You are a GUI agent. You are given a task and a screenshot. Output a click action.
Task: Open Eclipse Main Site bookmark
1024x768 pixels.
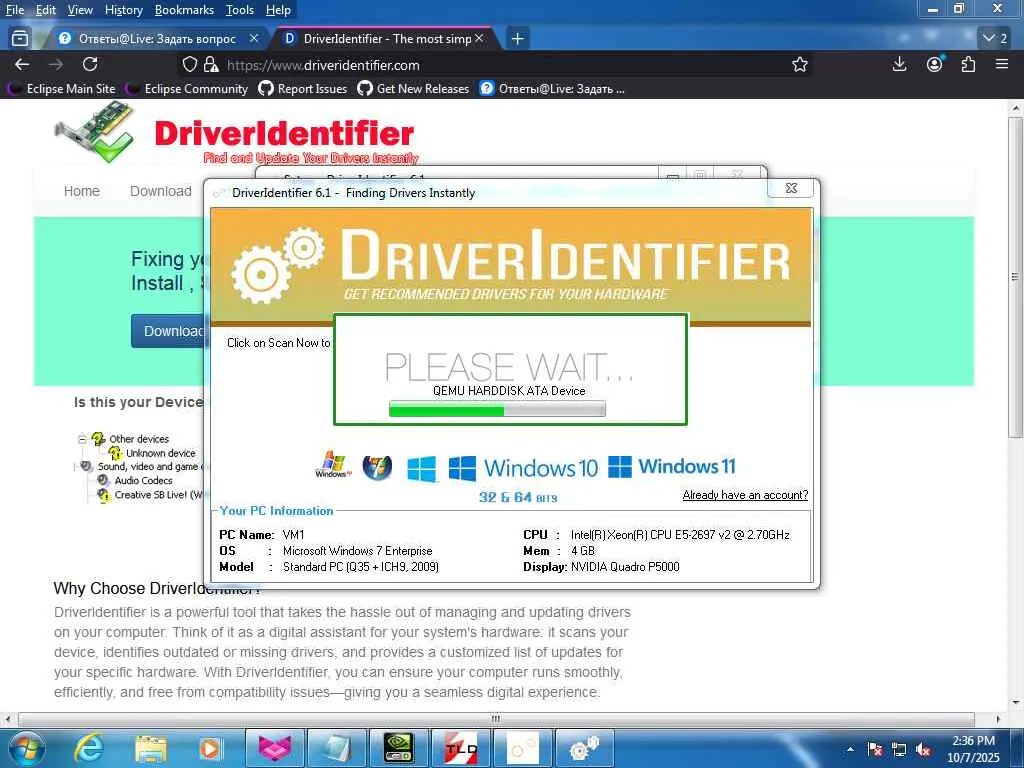pos(64,88)
